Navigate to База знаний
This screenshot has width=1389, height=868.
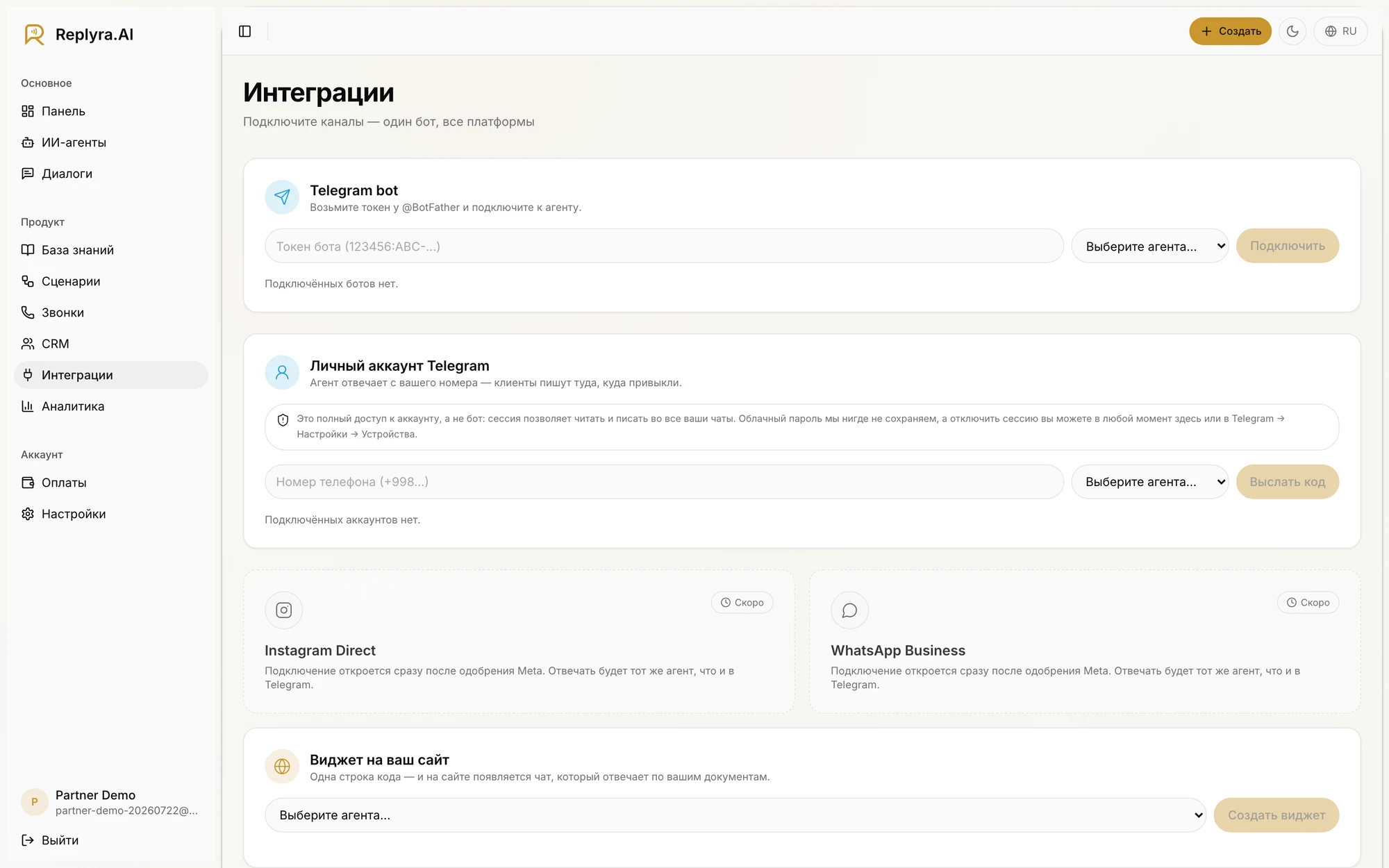[111, 250]
